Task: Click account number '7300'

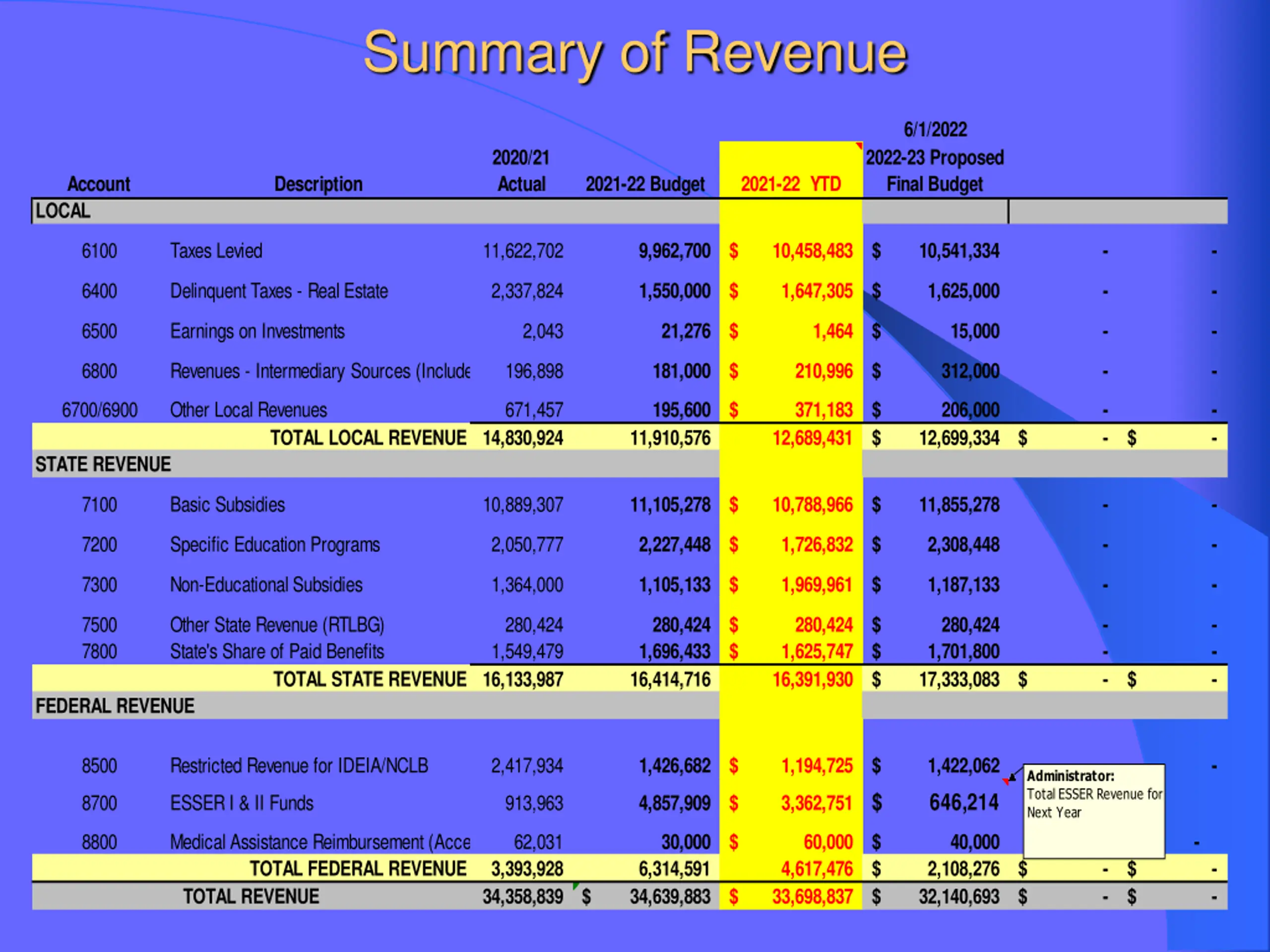Action: [99, 585]
